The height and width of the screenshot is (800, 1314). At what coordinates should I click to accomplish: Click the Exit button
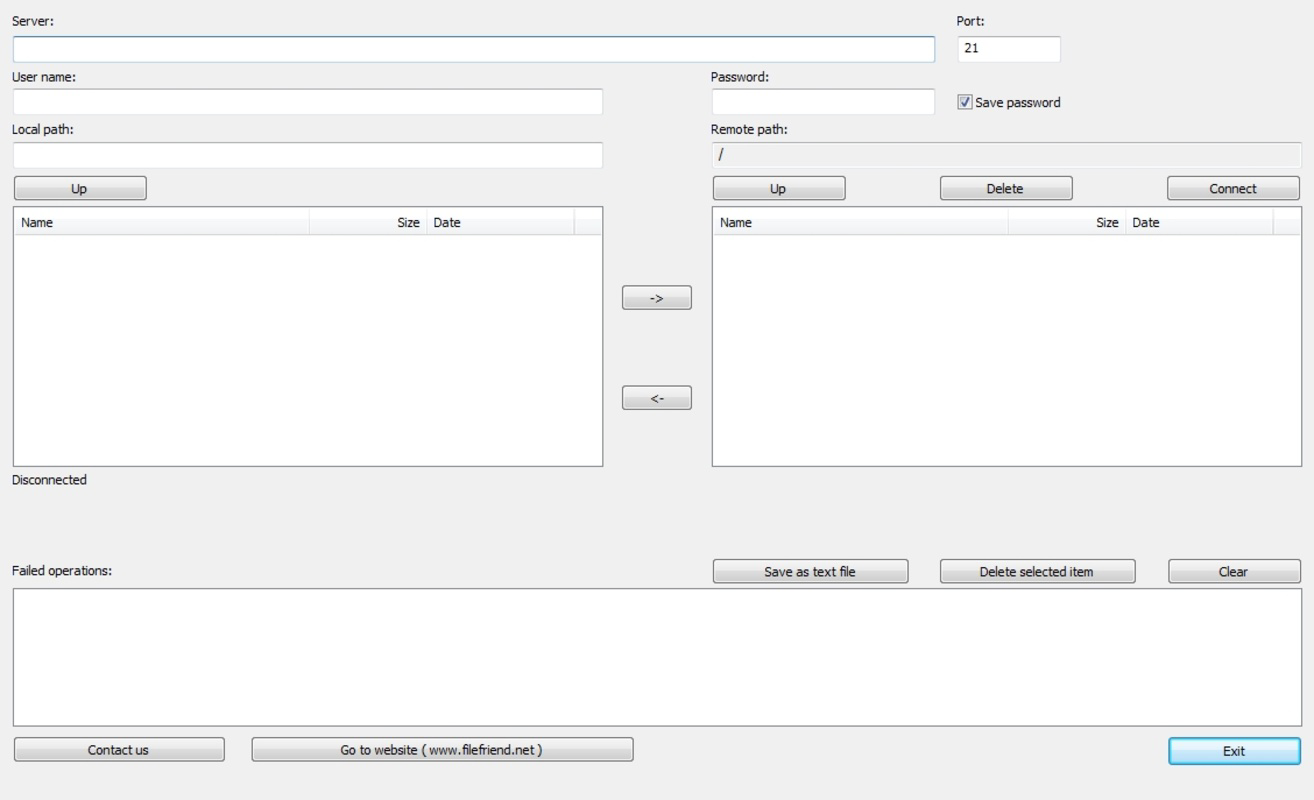click(x=1235, y=751)
